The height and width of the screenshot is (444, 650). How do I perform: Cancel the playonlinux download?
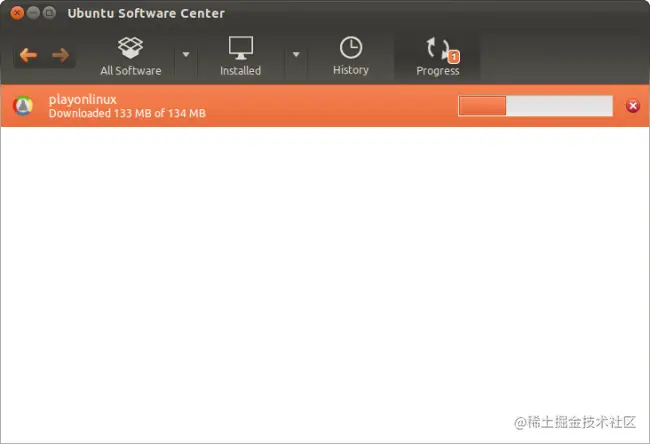click(633, 106)
